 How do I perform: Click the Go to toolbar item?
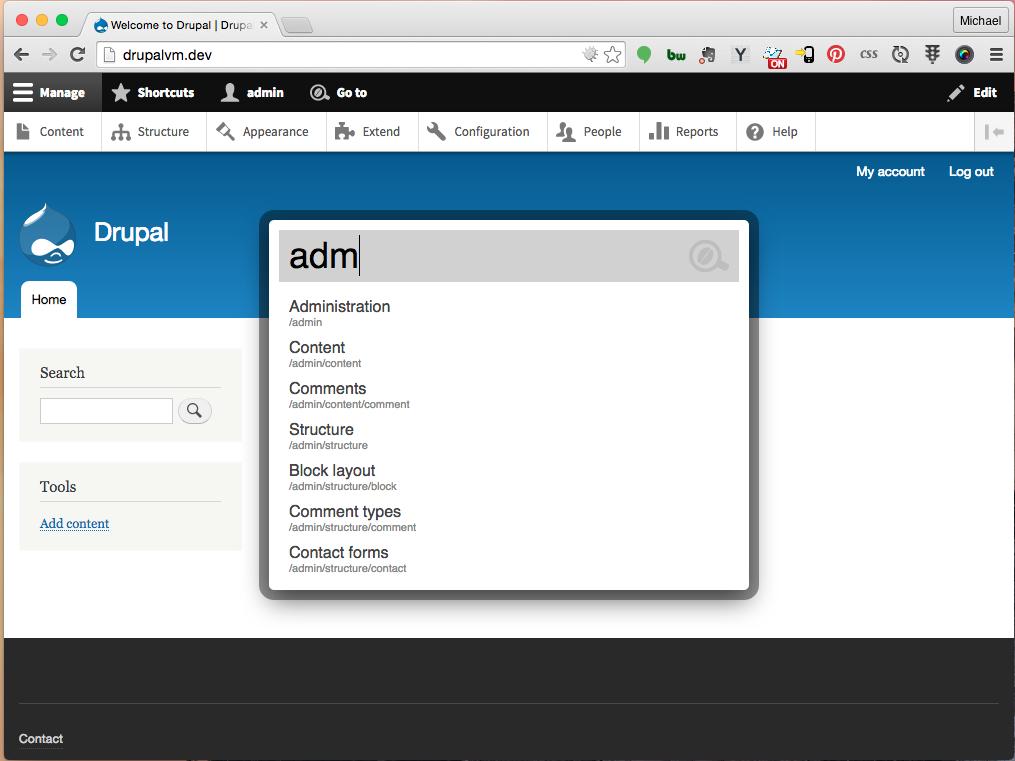[339, 93]
